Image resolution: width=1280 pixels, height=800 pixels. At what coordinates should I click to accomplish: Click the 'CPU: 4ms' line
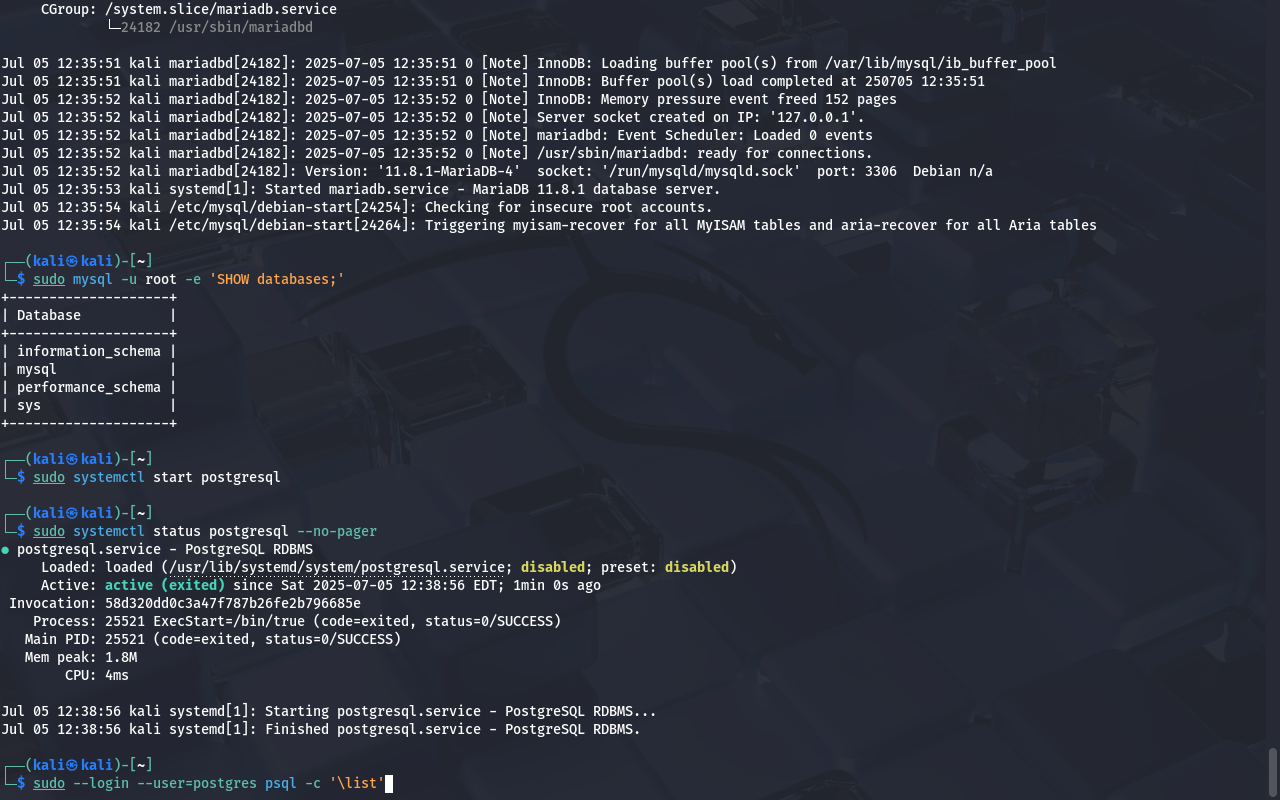tap(97, 675)
